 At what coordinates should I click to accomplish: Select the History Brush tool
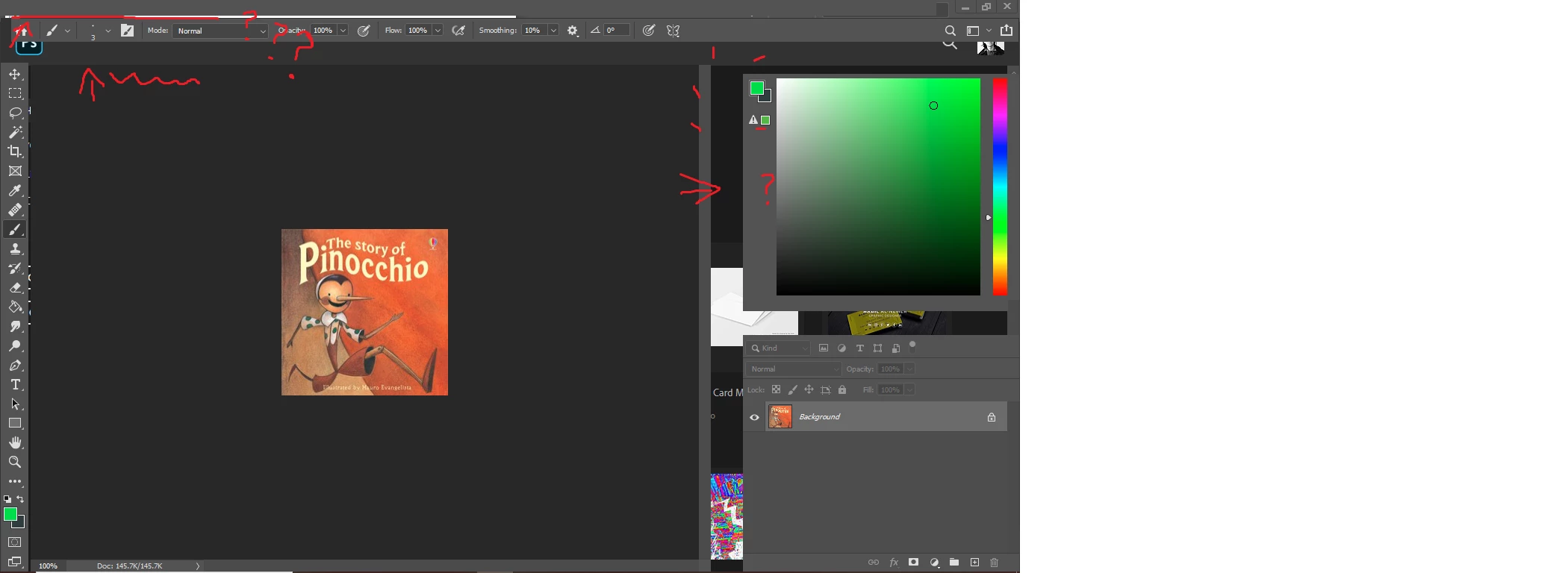point(15,269)
